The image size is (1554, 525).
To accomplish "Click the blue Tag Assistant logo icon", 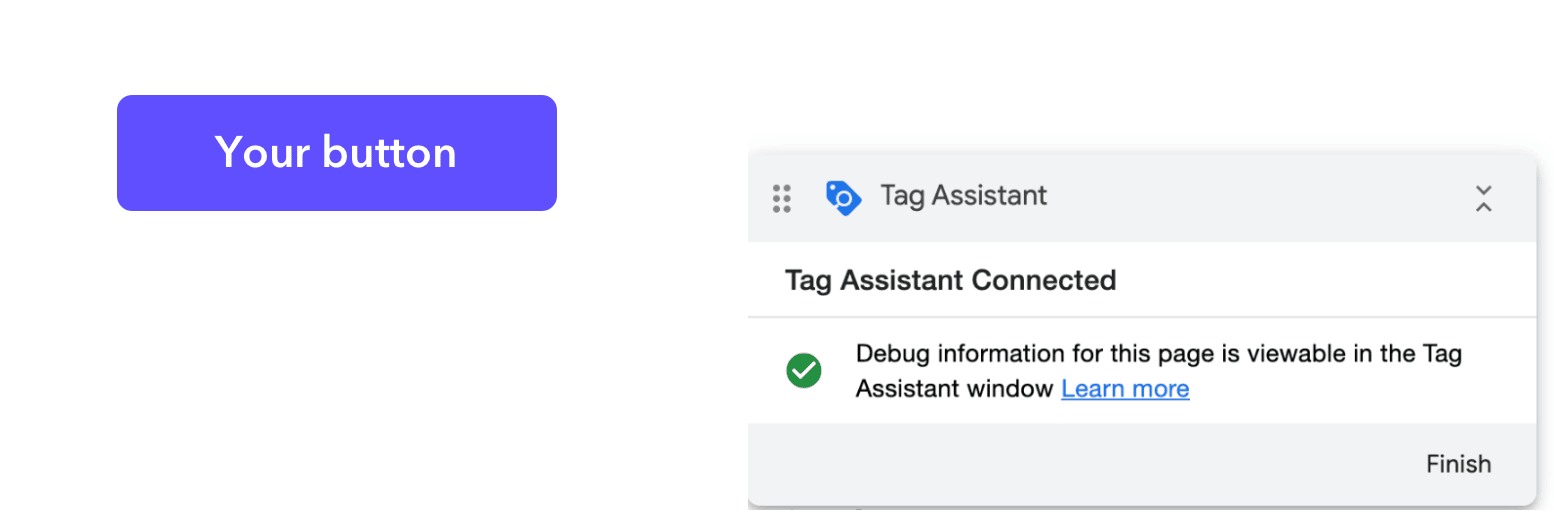I will (x=843, y=197).
